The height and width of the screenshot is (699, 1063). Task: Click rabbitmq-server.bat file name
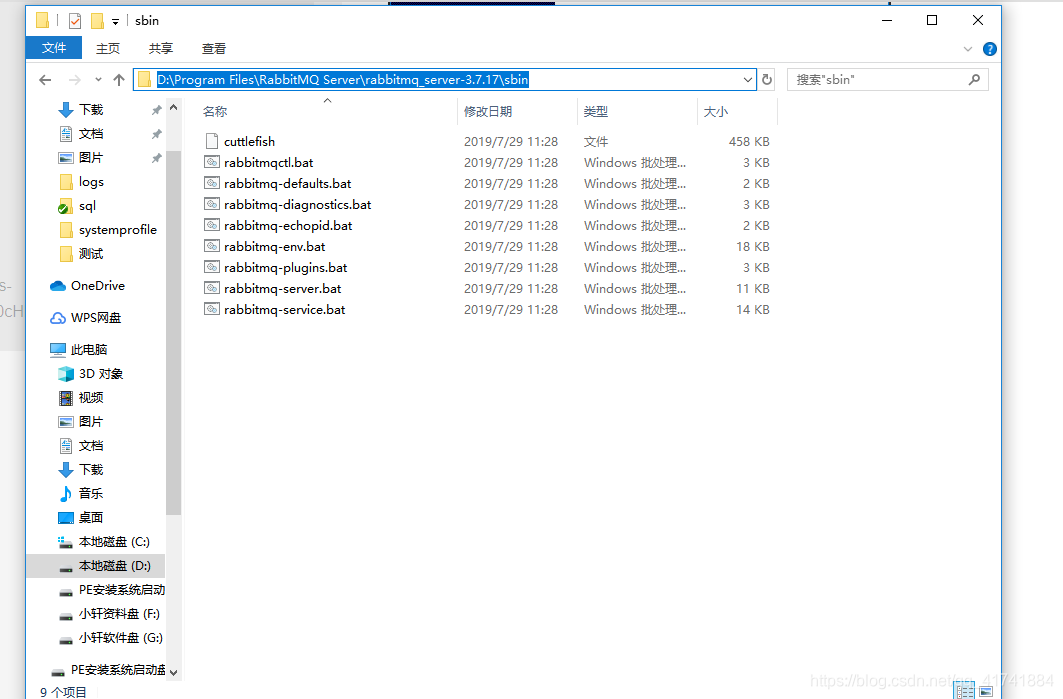pyautogui.click(x=282, y=289)
